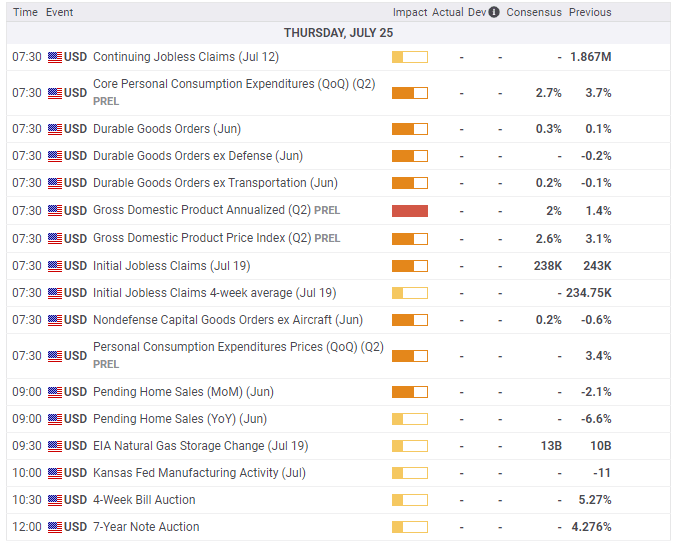Click red high-impact bar for GDP Annualized

pos(410,211)
